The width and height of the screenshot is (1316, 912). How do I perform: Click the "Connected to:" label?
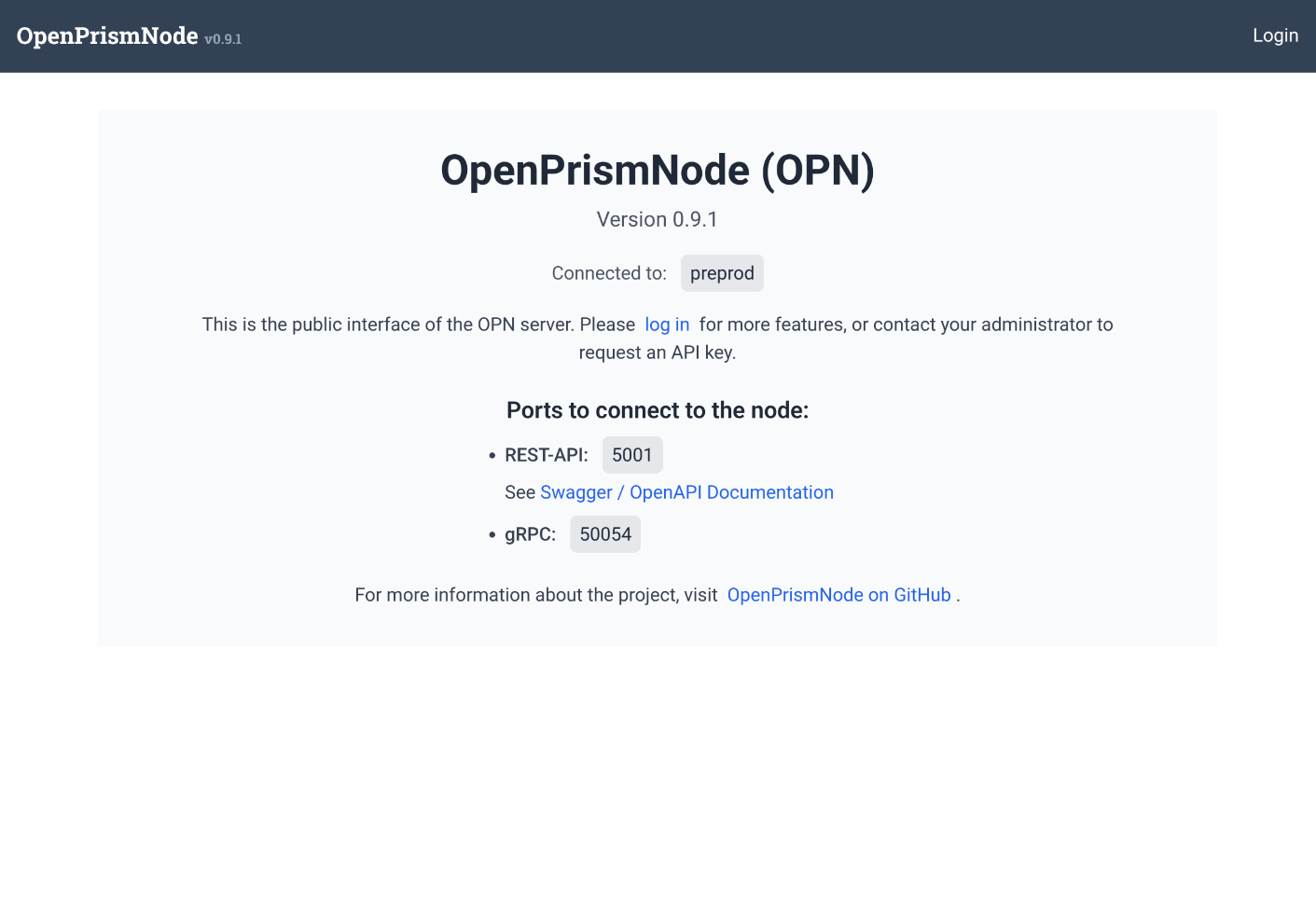609,273
